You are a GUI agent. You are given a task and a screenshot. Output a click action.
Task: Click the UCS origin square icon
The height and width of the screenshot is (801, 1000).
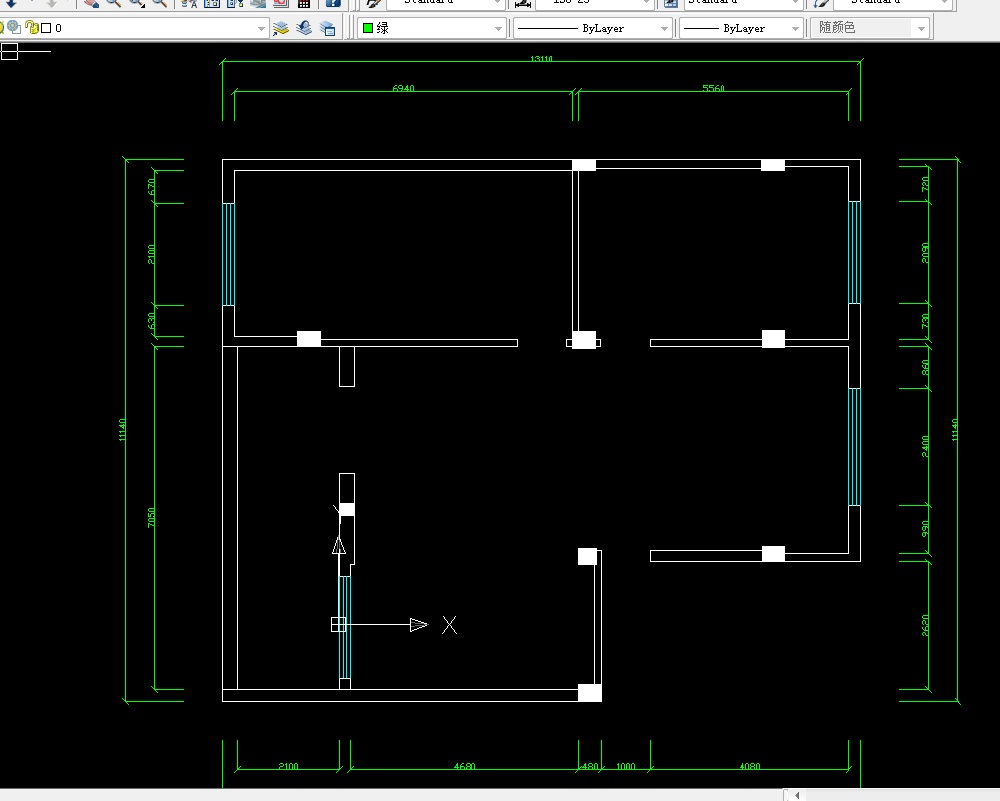pyautogui.click(x=339, y=624)
